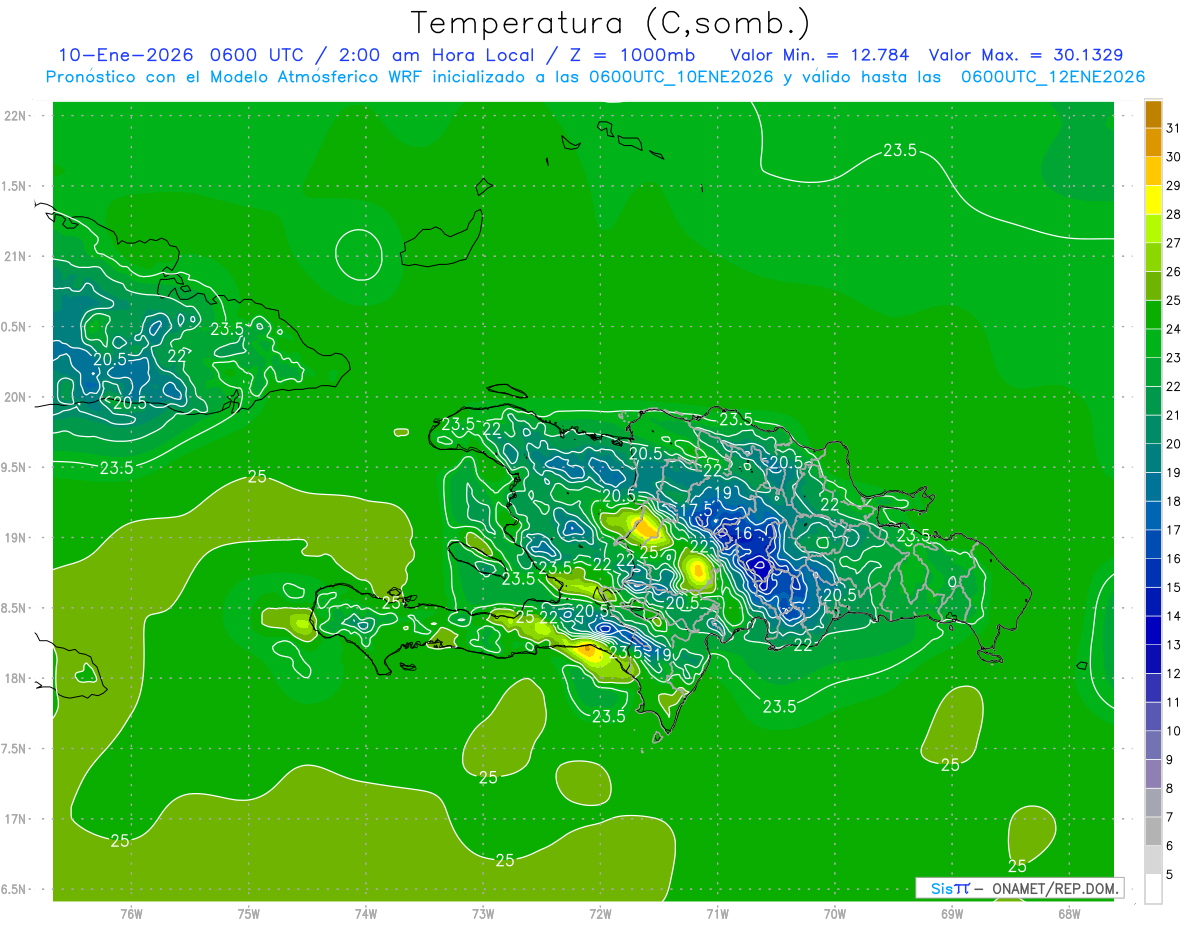Click the '76W' longitude axis label
The width and height of the screenshot is (1200, 927).
(131, 914)
